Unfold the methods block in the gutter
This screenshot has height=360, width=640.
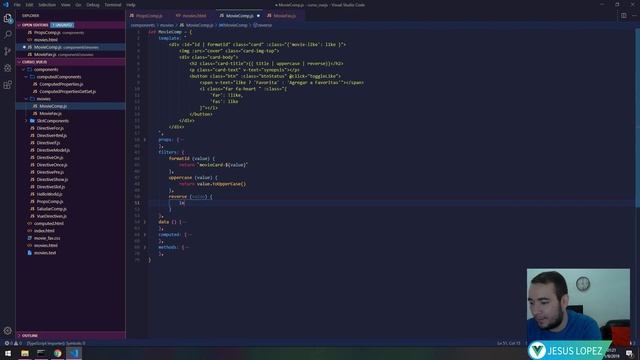[144, 247]
